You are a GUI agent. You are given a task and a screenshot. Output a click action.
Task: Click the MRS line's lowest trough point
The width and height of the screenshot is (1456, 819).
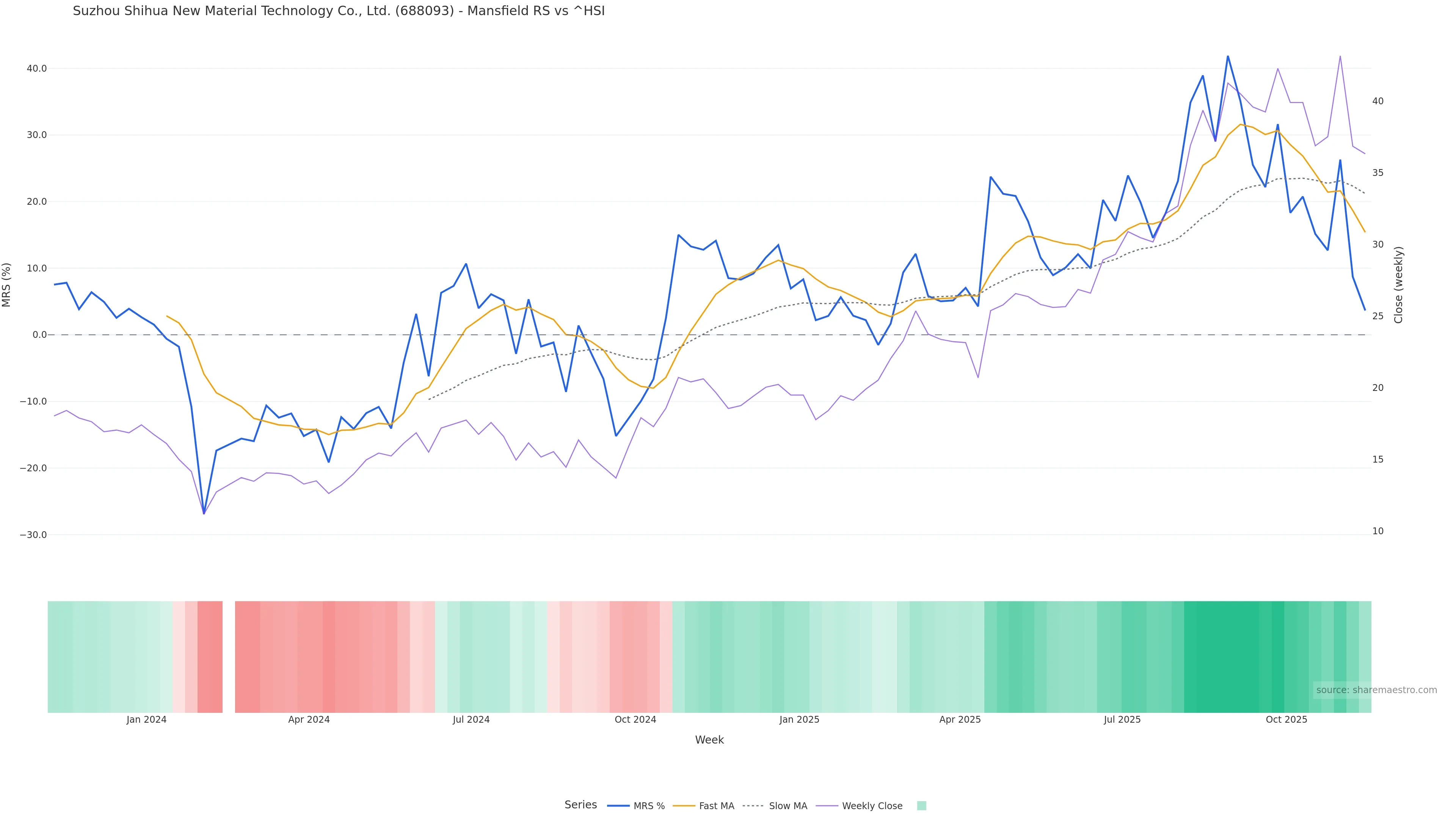[204, 513]
